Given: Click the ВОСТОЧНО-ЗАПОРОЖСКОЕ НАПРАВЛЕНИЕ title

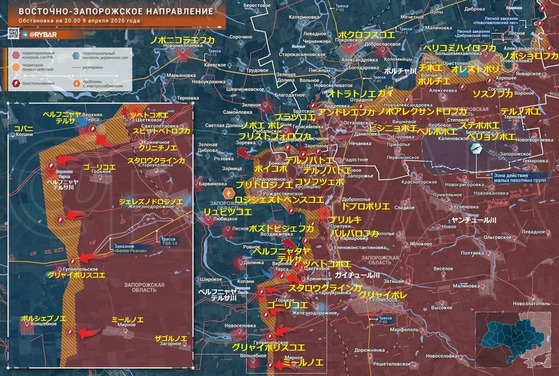Looking at the screenshot, I should [x=116, y=11].
